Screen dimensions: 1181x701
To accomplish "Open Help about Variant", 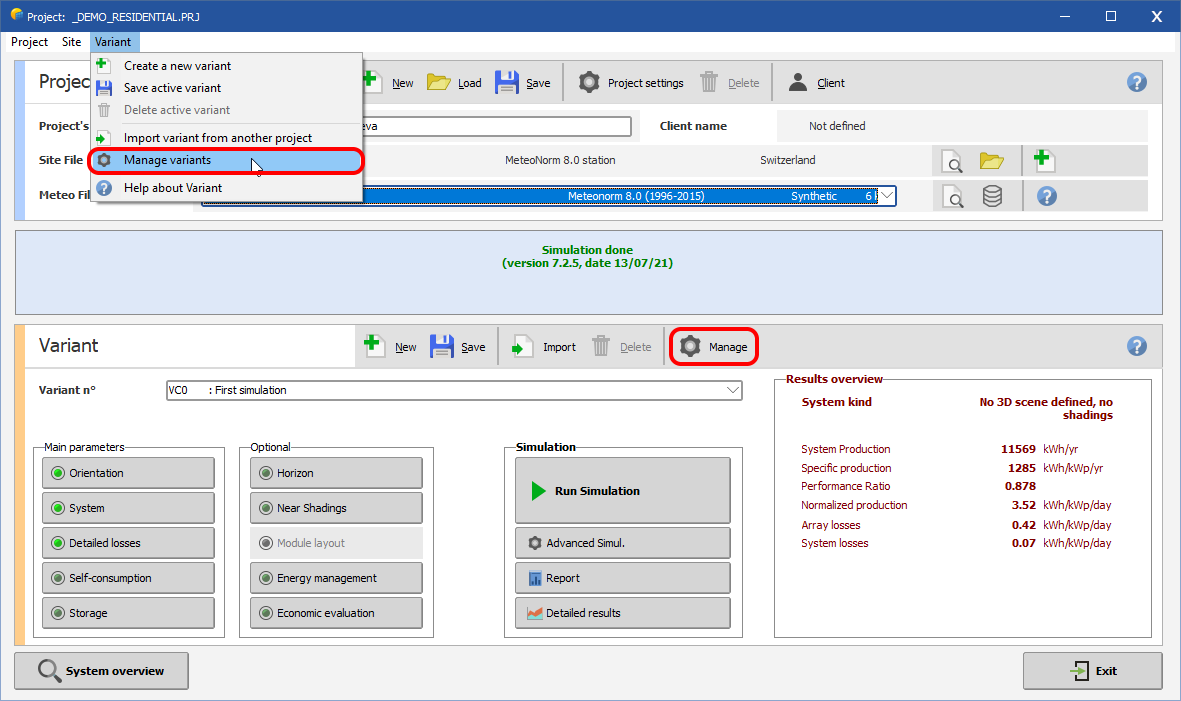I will [226, 188].
